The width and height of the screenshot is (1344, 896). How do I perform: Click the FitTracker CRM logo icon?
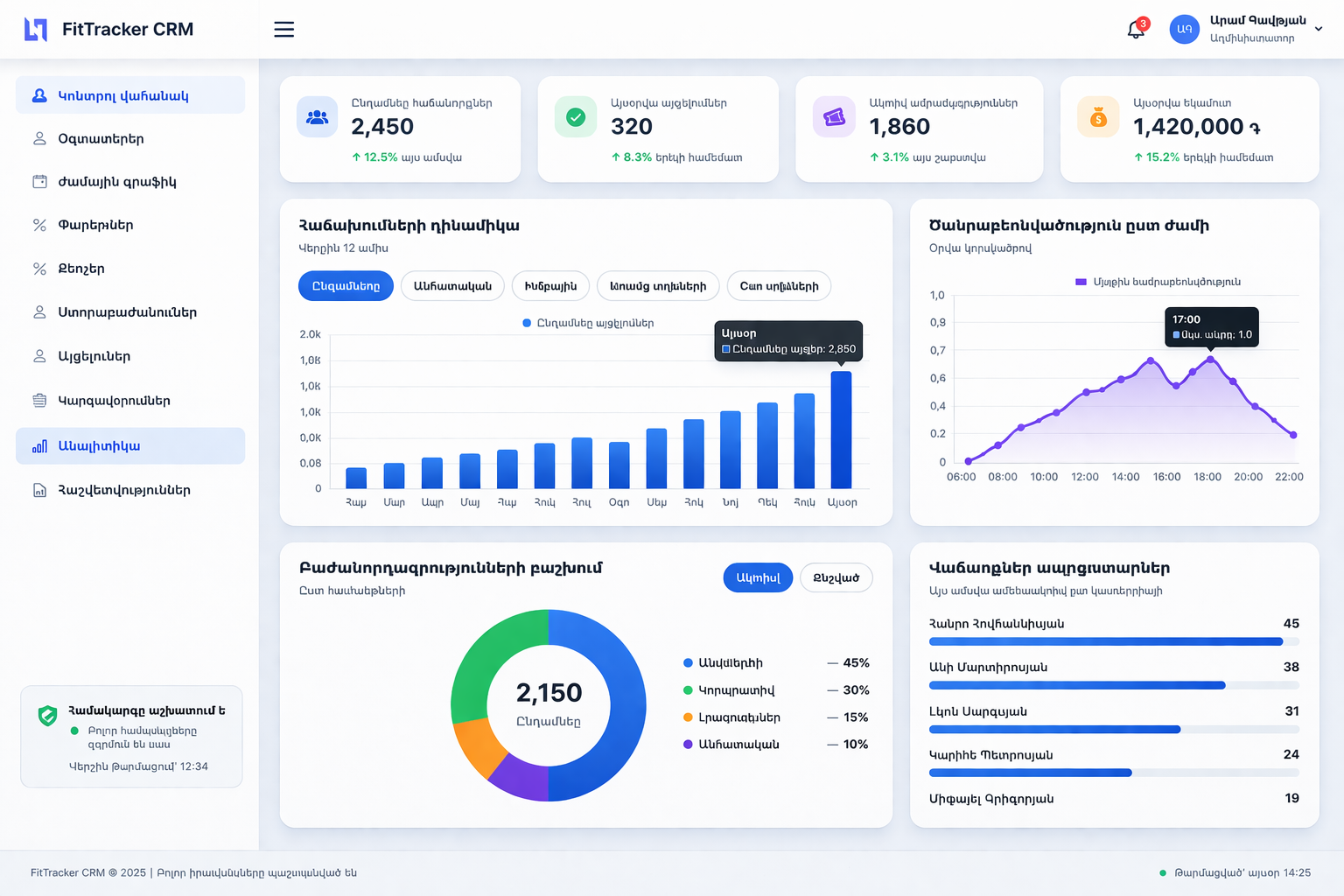pos(36,30)
